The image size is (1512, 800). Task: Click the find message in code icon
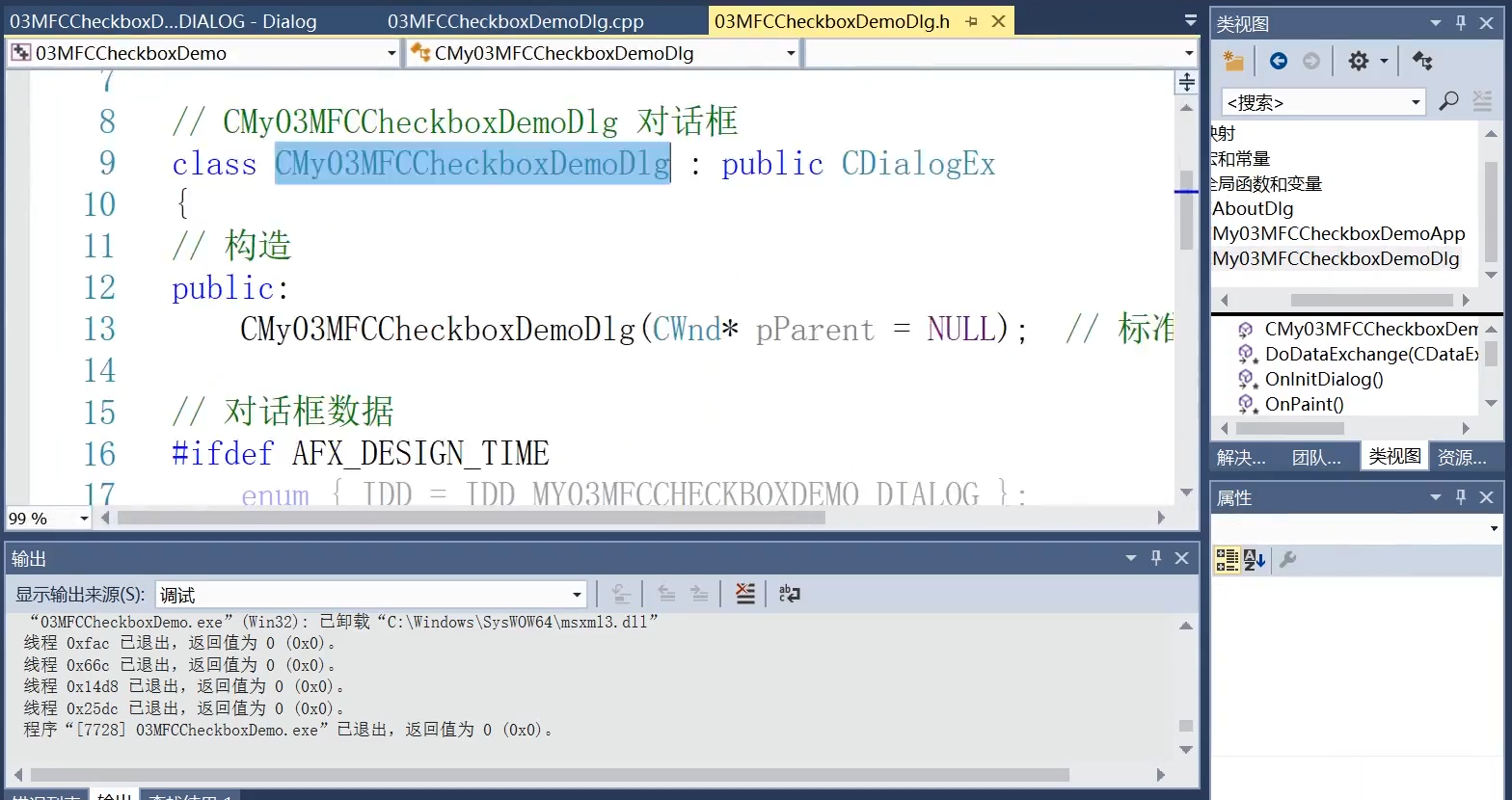(x=622, y=594)
